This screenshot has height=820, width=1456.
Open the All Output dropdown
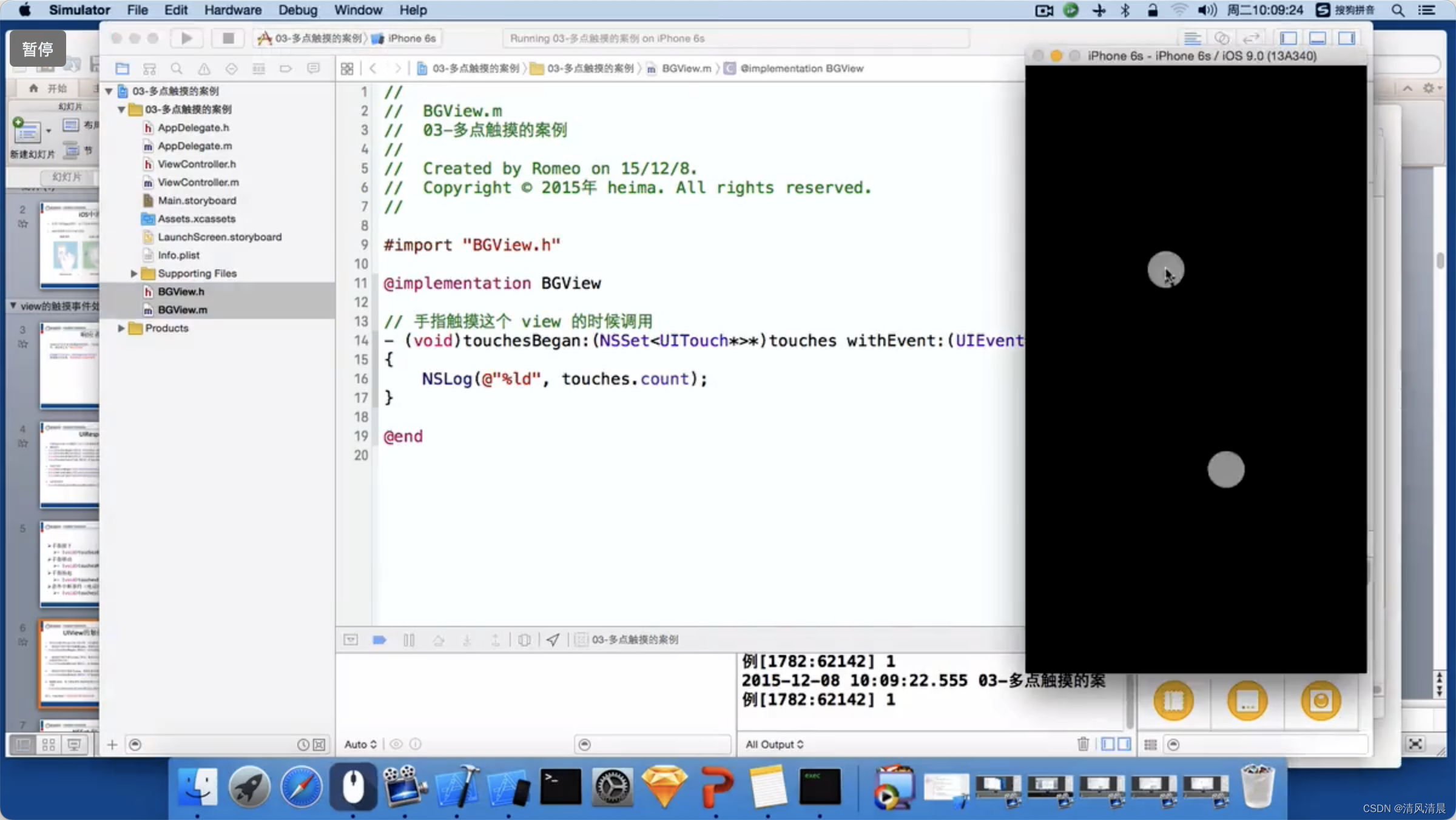(x=774, y=744)
